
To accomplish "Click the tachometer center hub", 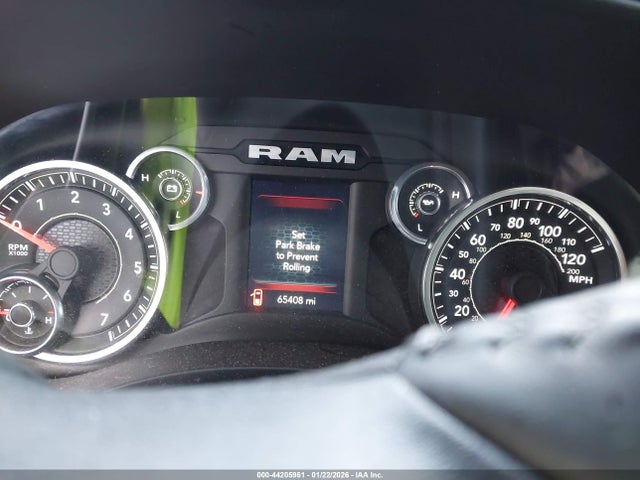I will 62,263.
